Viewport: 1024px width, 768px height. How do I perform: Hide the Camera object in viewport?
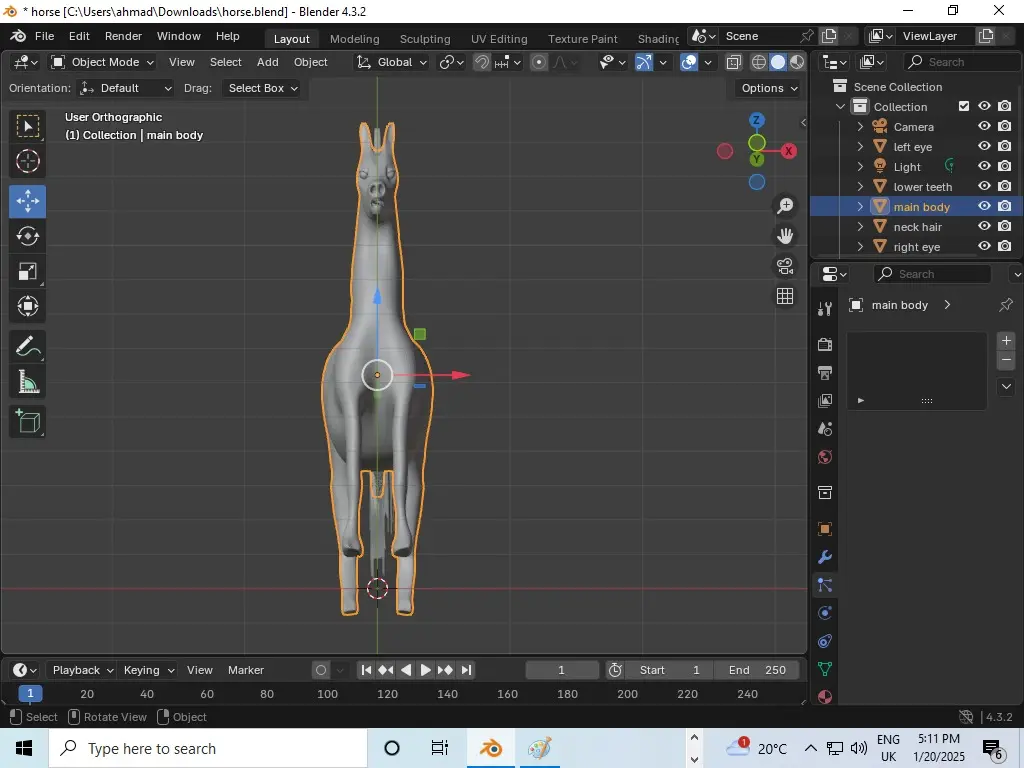pos(984,126)
